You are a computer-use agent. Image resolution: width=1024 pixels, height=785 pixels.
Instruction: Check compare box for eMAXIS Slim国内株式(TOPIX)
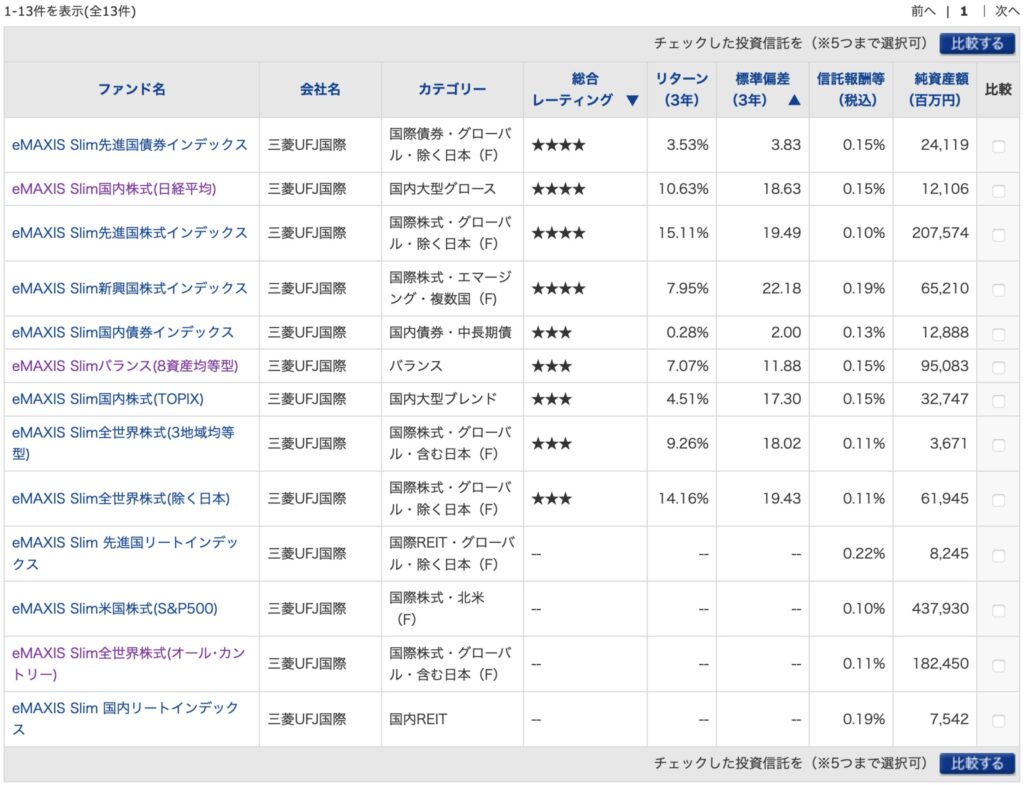(998, 401)
